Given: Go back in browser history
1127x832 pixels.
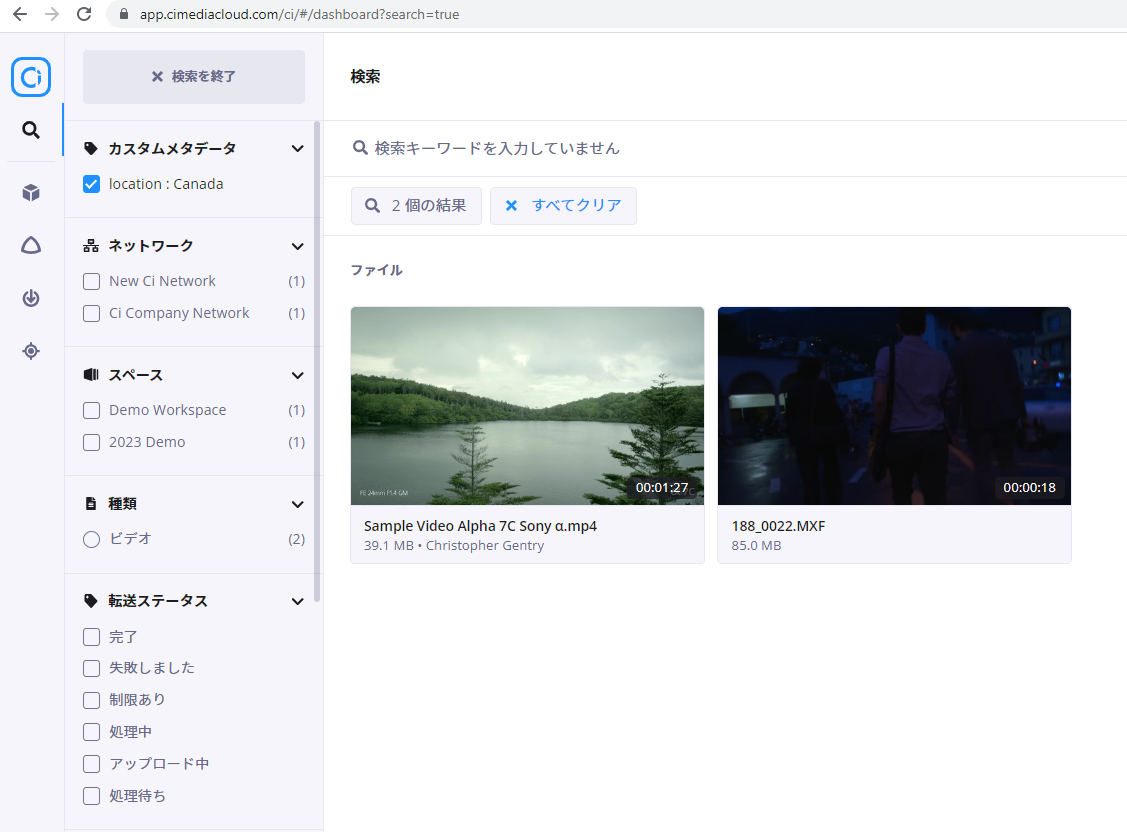Looking at the screenshot, I should click(x=20, y=14).
